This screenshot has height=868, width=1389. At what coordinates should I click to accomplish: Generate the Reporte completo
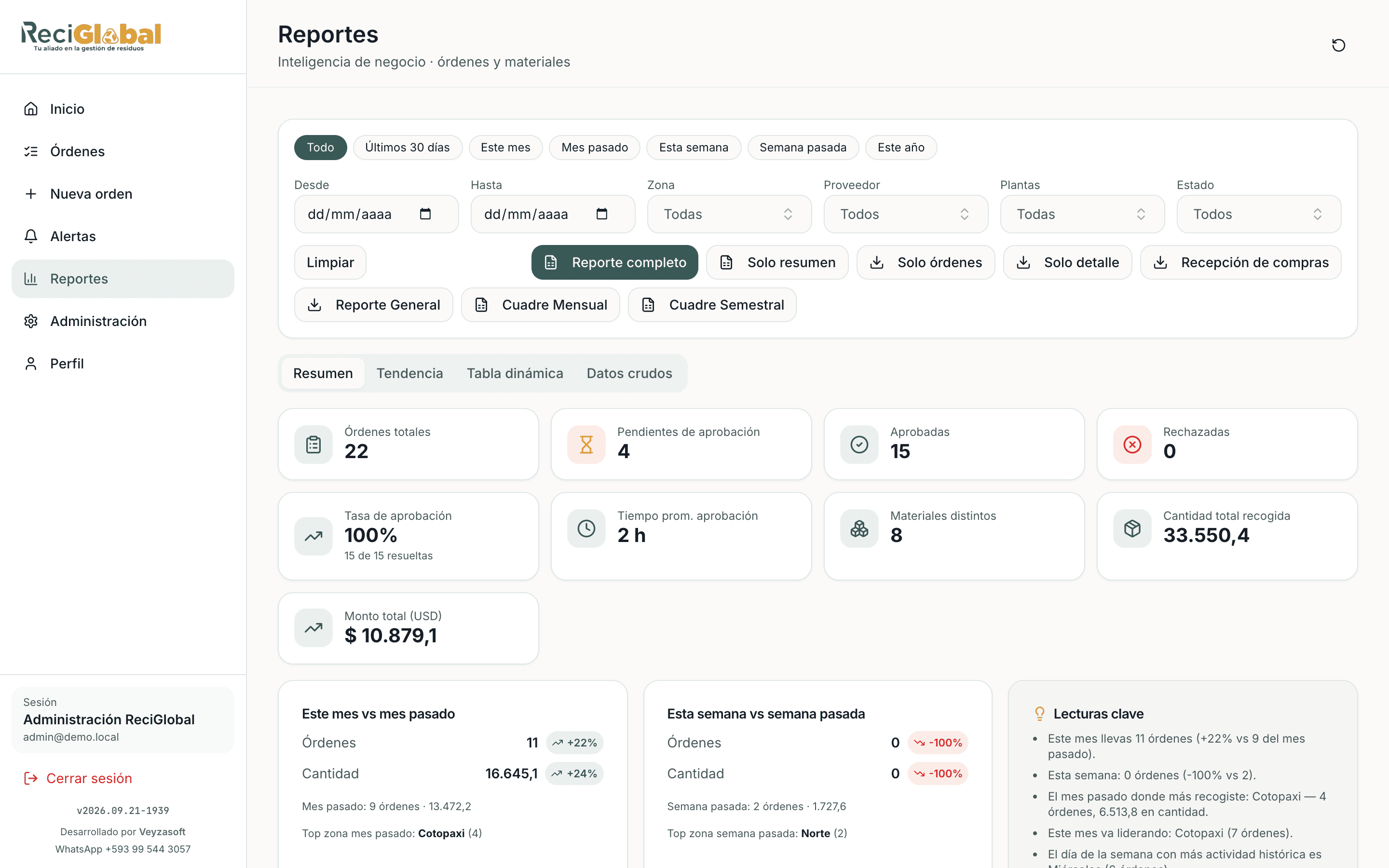coord(615,262)
